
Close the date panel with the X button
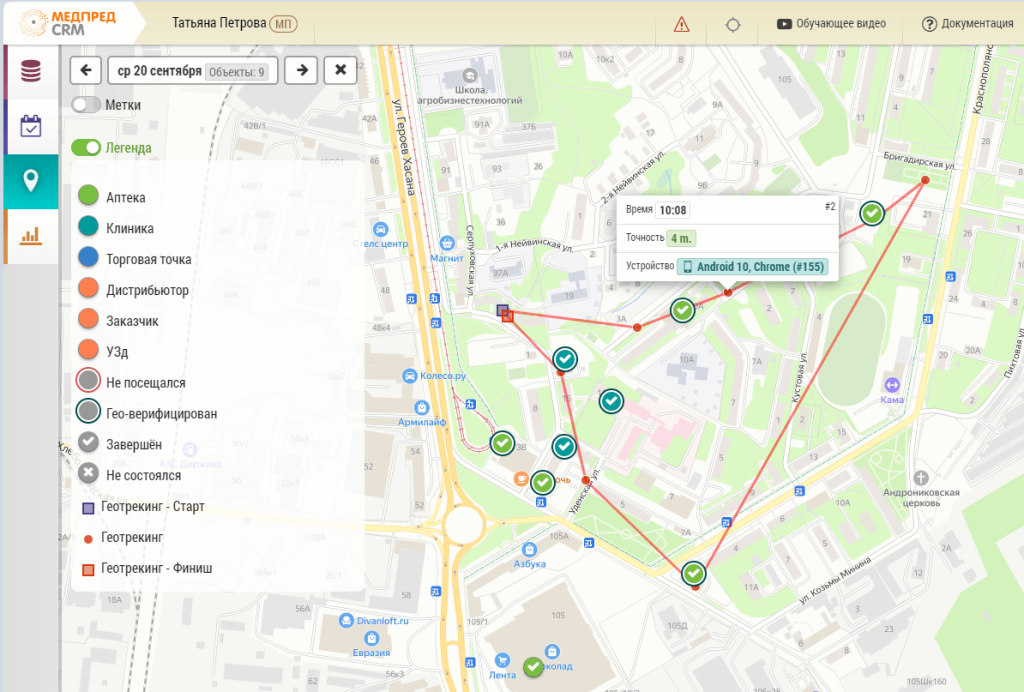340,71
